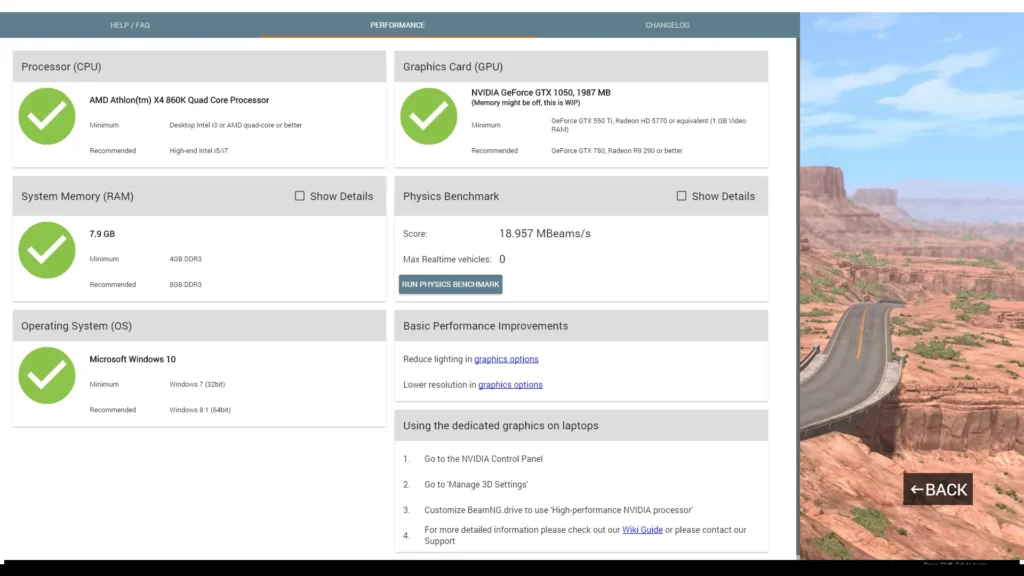
Task: Click '(Memory might be off, this is WIP)' note
Action: [x=526, y=103]
